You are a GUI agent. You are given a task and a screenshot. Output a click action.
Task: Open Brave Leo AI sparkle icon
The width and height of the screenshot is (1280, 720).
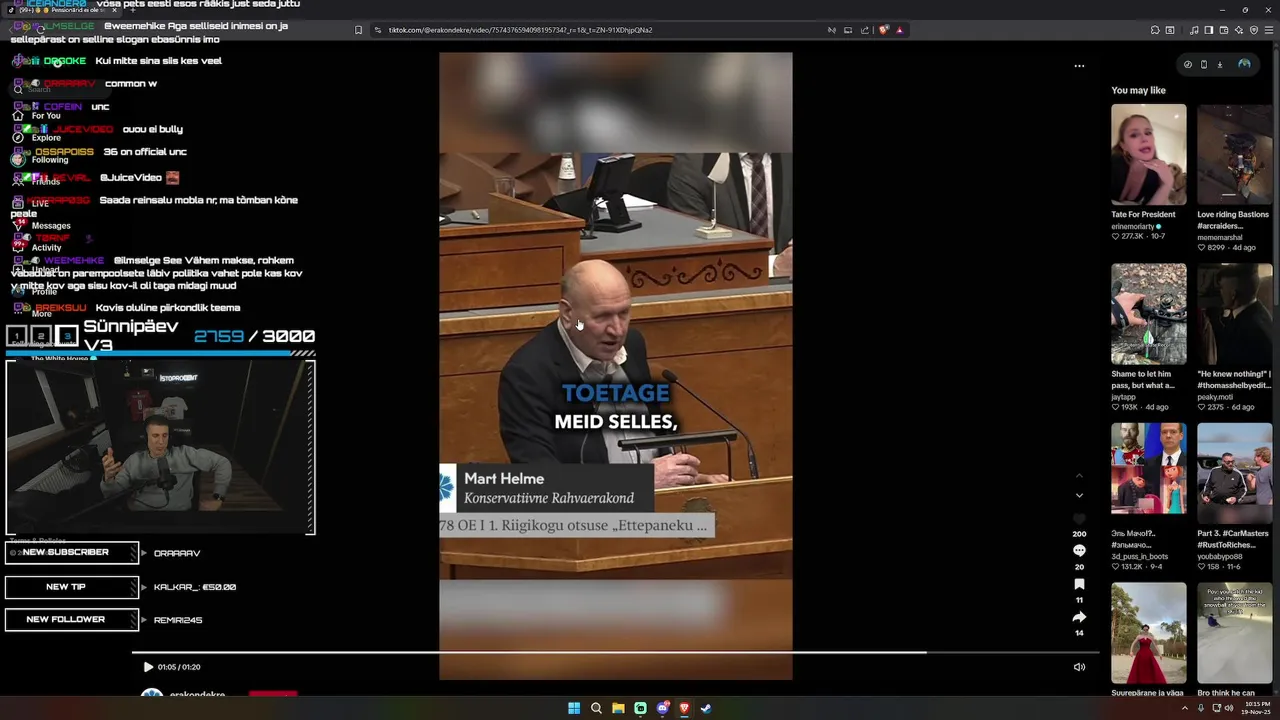point(1238,30)
